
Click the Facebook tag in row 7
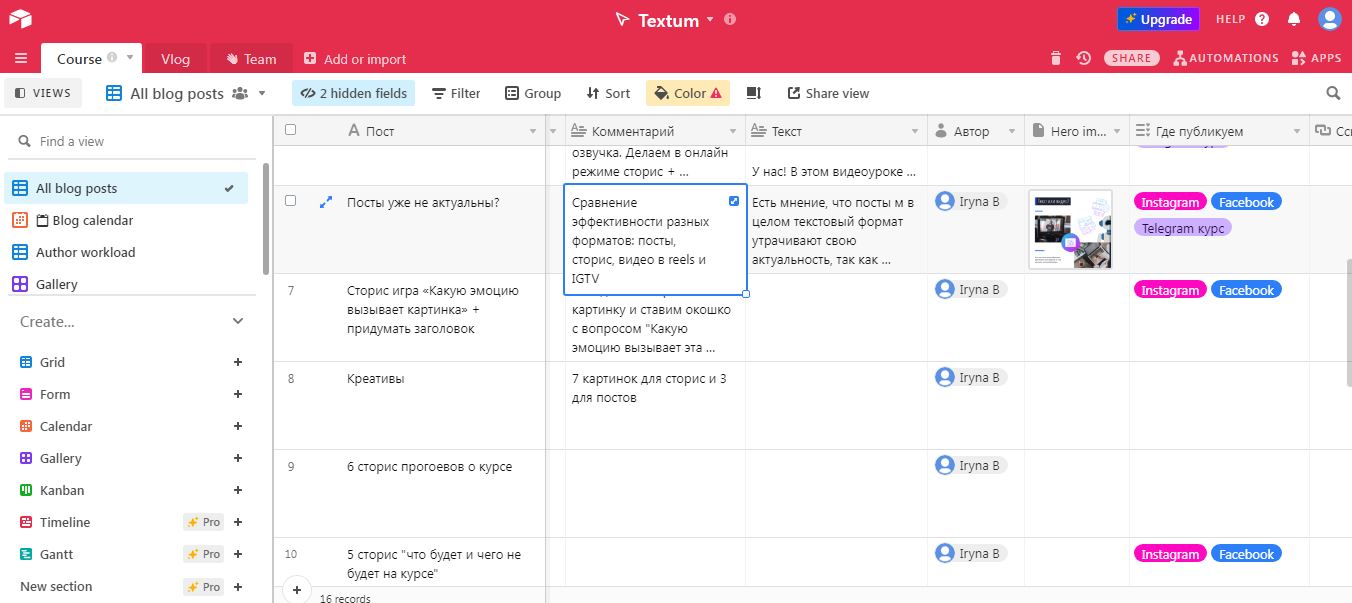tap(1246, 290)
